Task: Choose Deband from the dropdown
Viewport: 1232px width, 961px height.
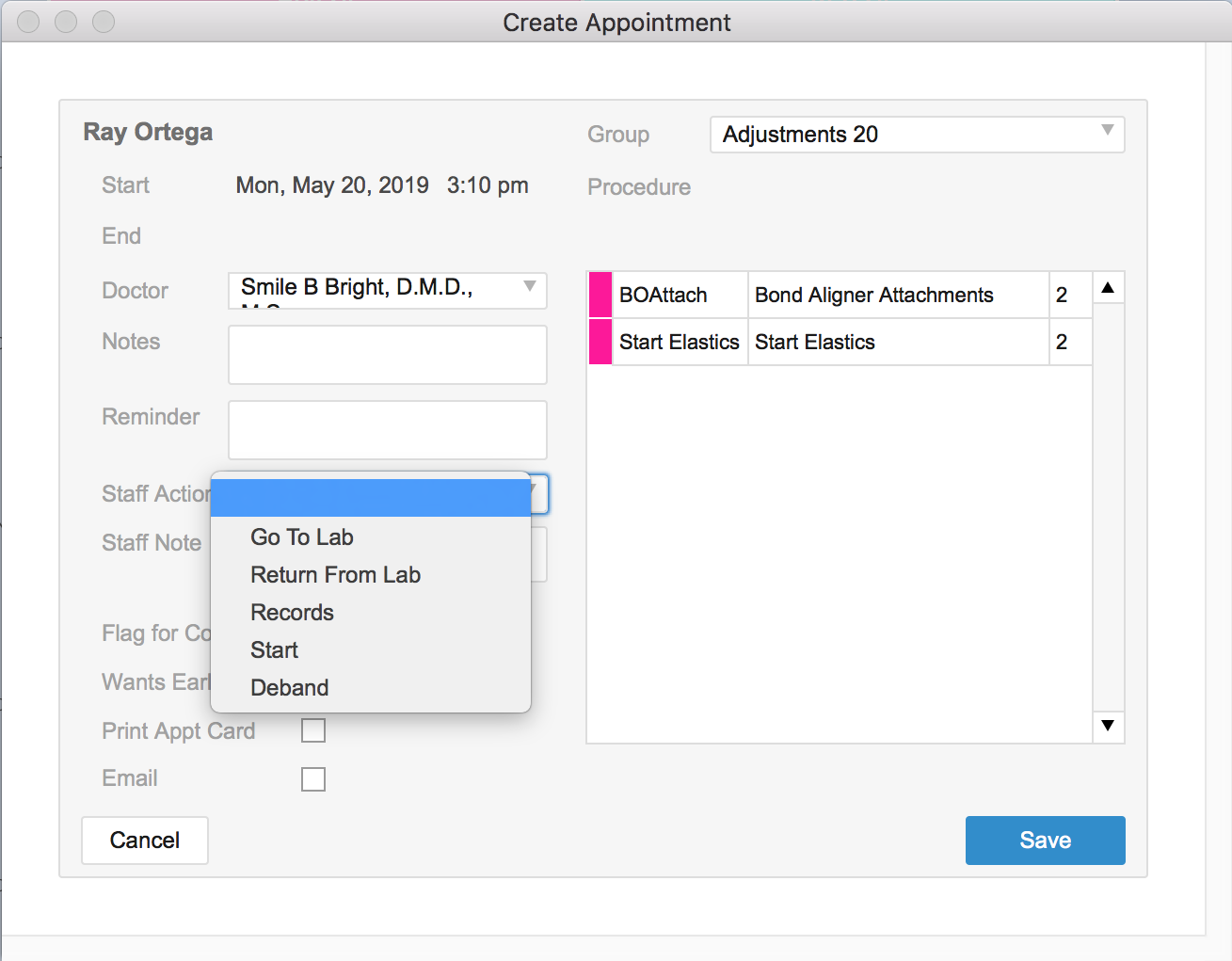Action: (289, 688)
